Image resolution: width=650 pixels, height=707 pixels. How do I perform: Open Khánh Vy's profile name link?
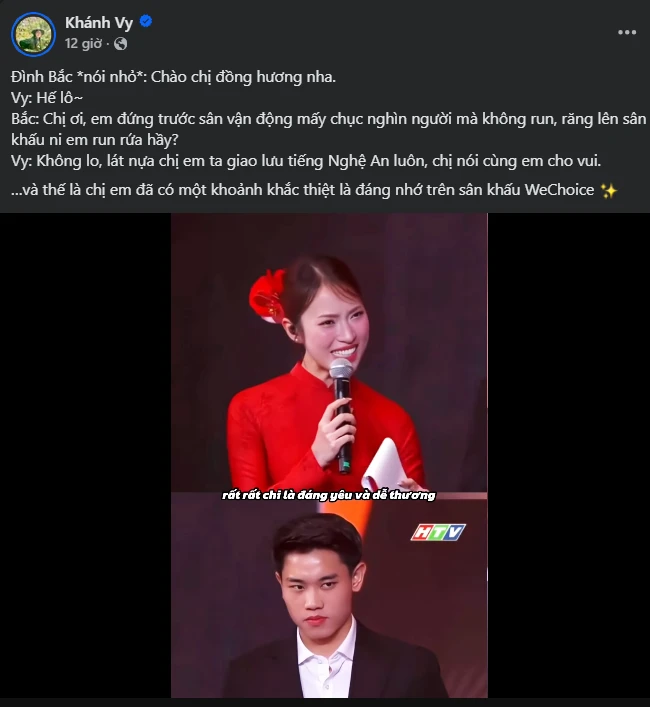(x=99, y=22)
